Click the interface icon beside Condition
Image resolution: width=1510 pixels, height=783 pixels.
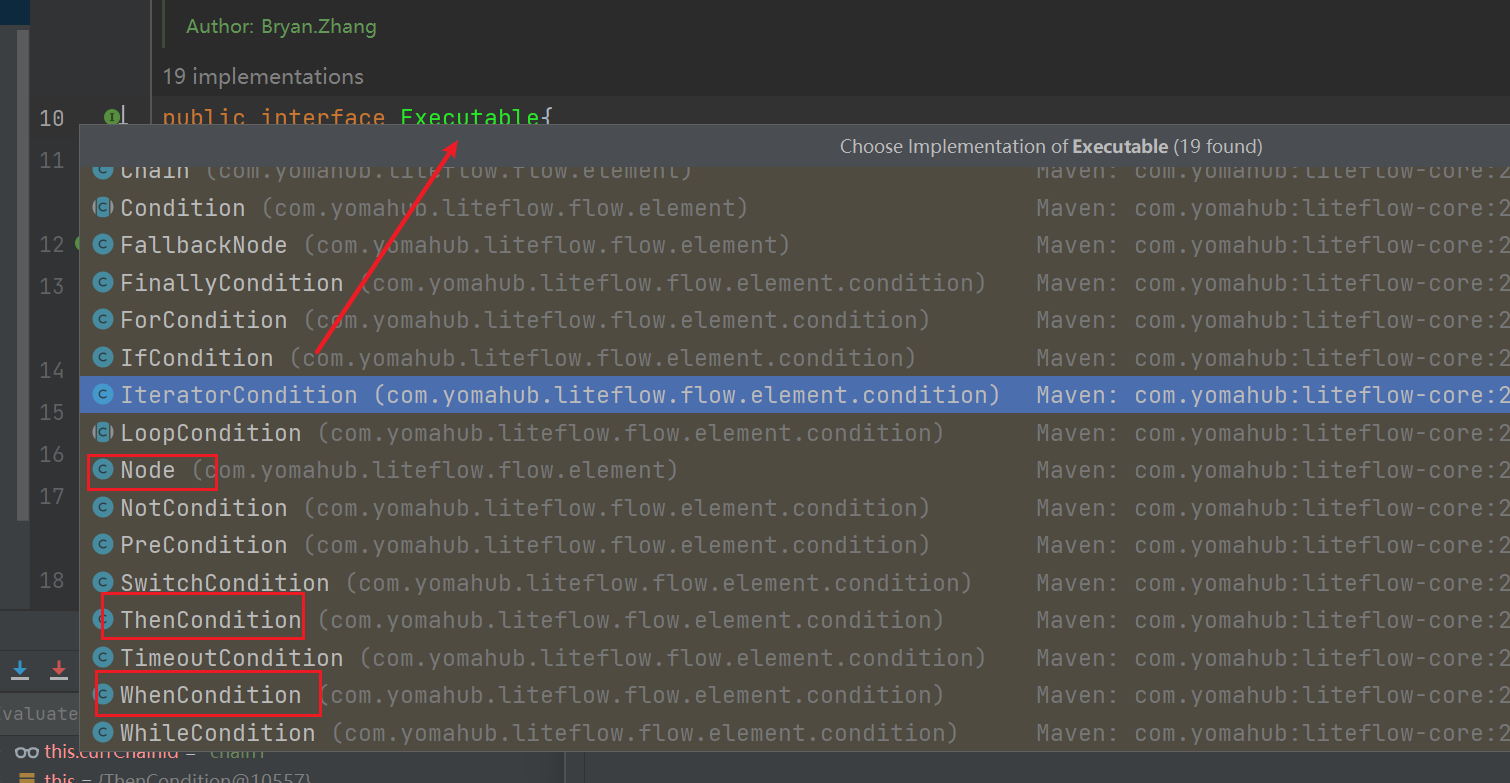pyautogui.click(x=103, y=207)
